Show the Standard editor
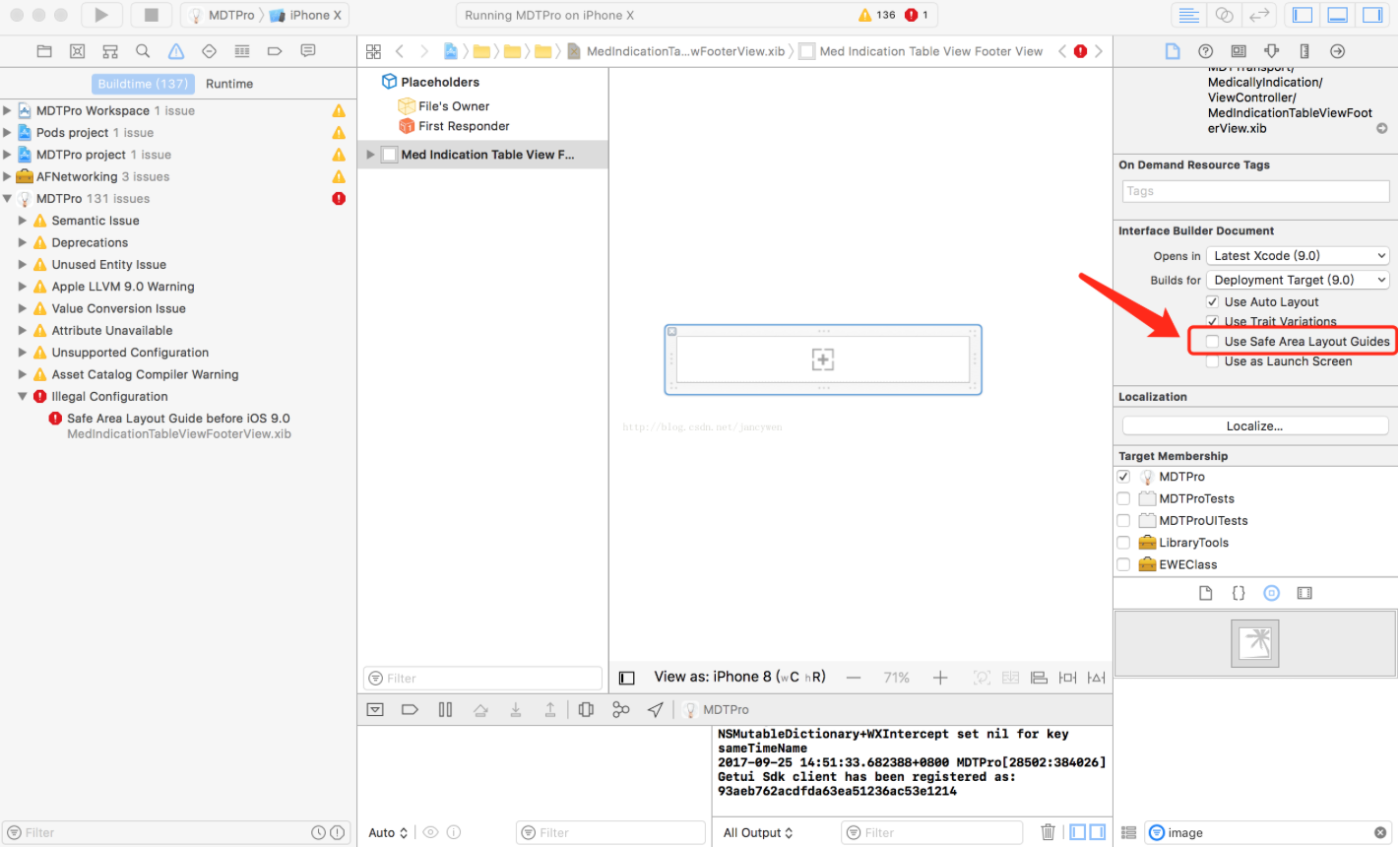Viewport: 1400px width, 847px height. point(1189,15)
